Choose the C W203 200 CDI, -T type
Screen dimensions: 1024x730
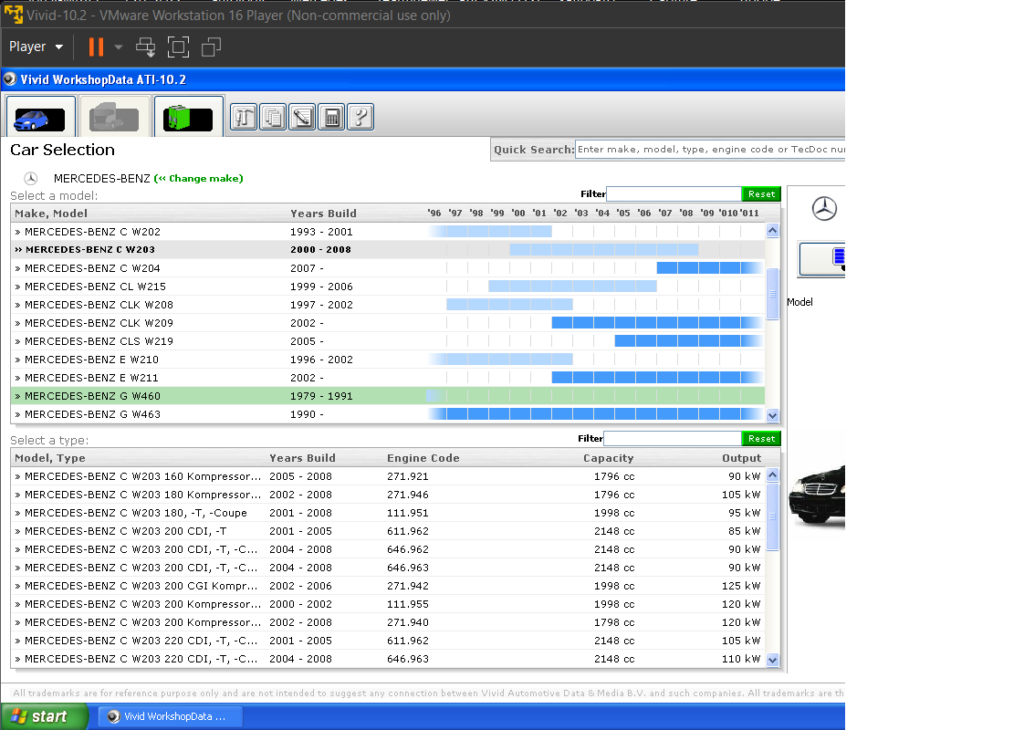(388, 532)
